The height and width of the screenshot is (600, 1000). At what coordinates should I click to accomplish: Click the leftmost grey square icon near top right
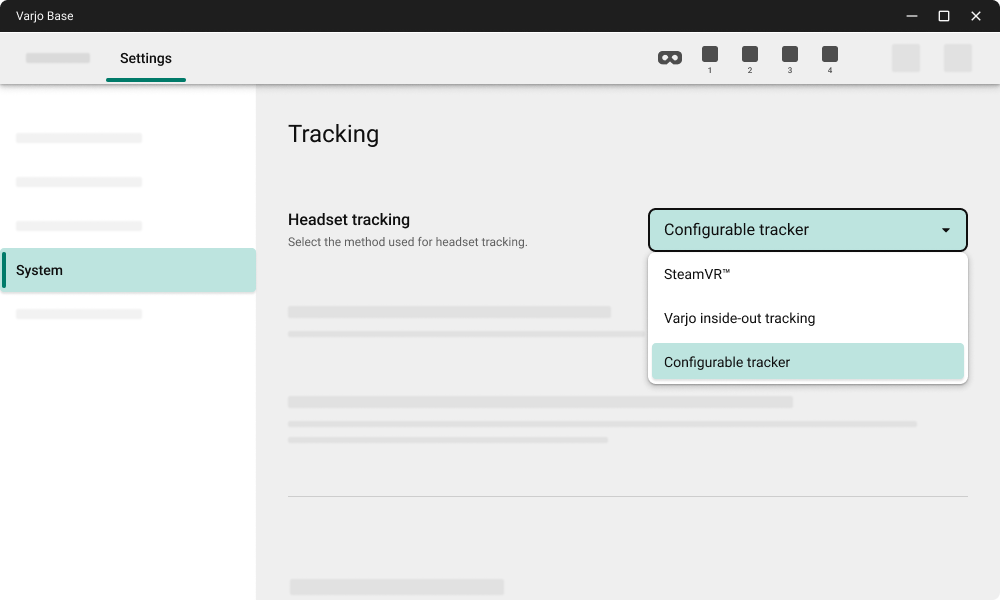pyautogui.click(x=906, y=57)
